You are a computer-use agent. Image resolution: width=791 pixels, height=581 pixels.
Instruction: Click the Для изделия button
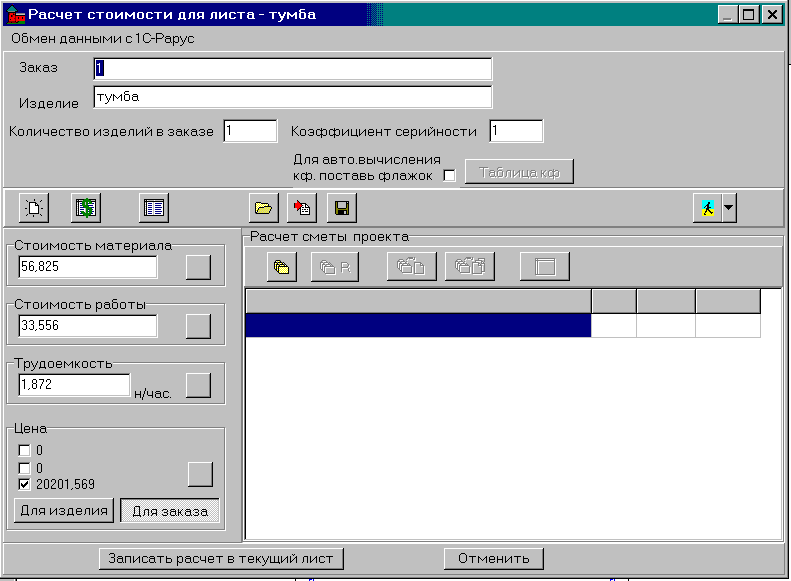coord(64,510)
